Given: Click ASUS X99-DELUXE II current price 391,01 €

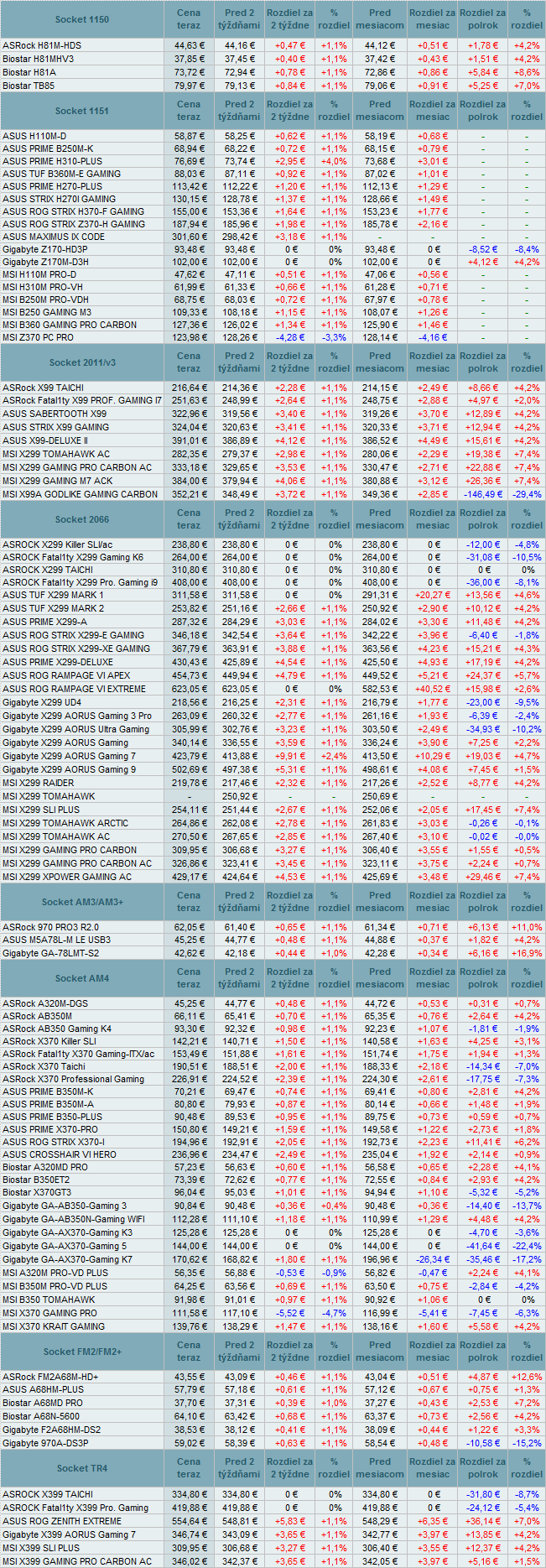Looking at the screenshot, I should tap(189, 440).
